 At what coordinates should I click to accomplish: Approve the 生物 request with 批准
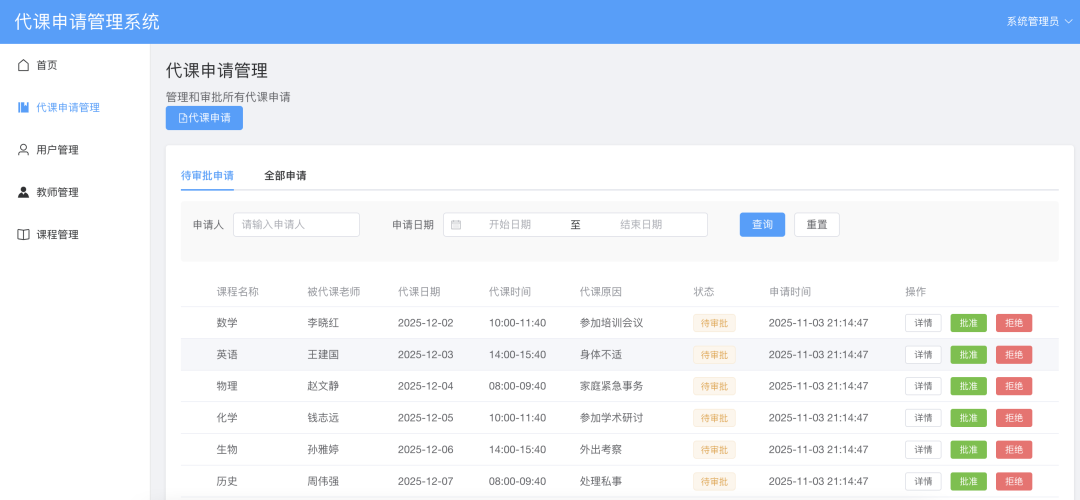[x=968, y=450]
